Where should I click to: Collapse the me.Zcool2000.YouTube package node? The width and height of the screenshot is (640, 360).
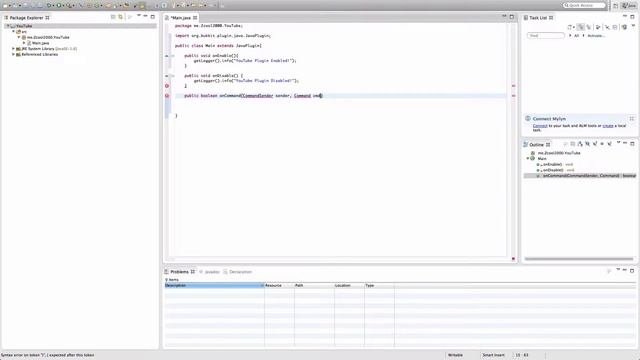19,37
